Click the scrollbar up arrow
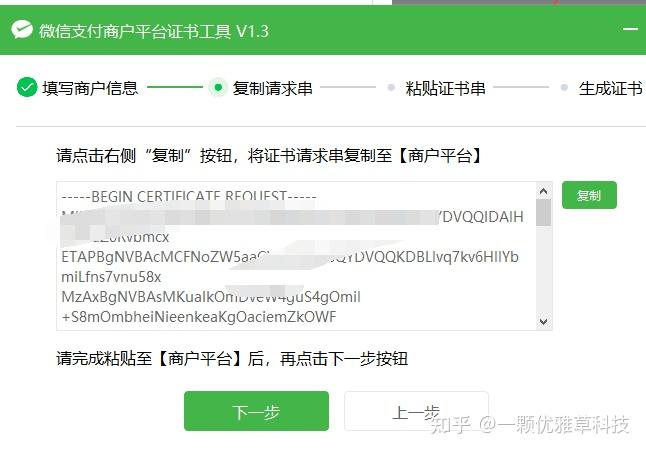The height and width of the screenshot is (452, 646). click(543, 191)
